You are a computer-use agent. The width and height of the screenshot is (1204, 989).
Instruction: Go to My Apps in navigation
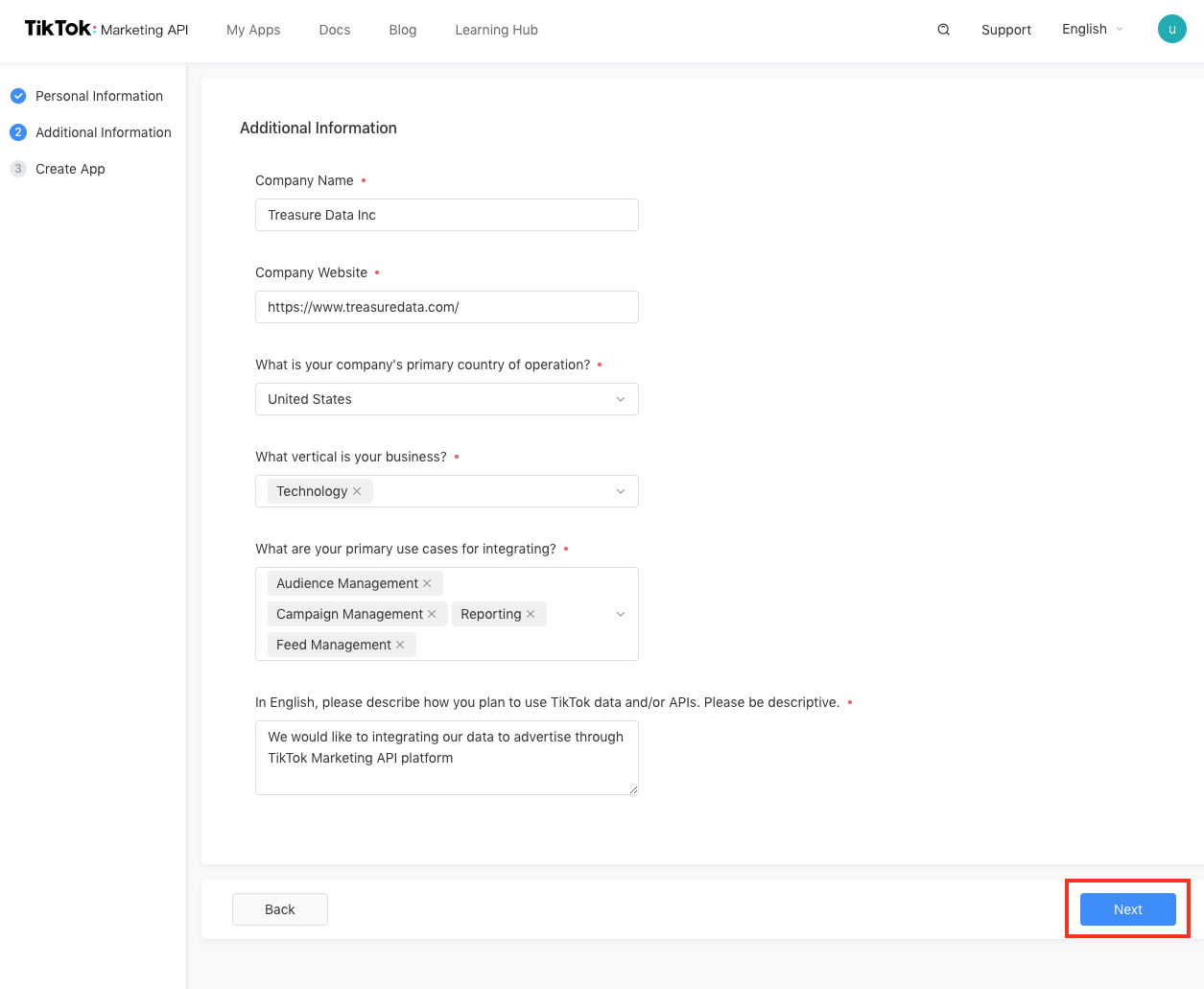[x=253, y=30]
